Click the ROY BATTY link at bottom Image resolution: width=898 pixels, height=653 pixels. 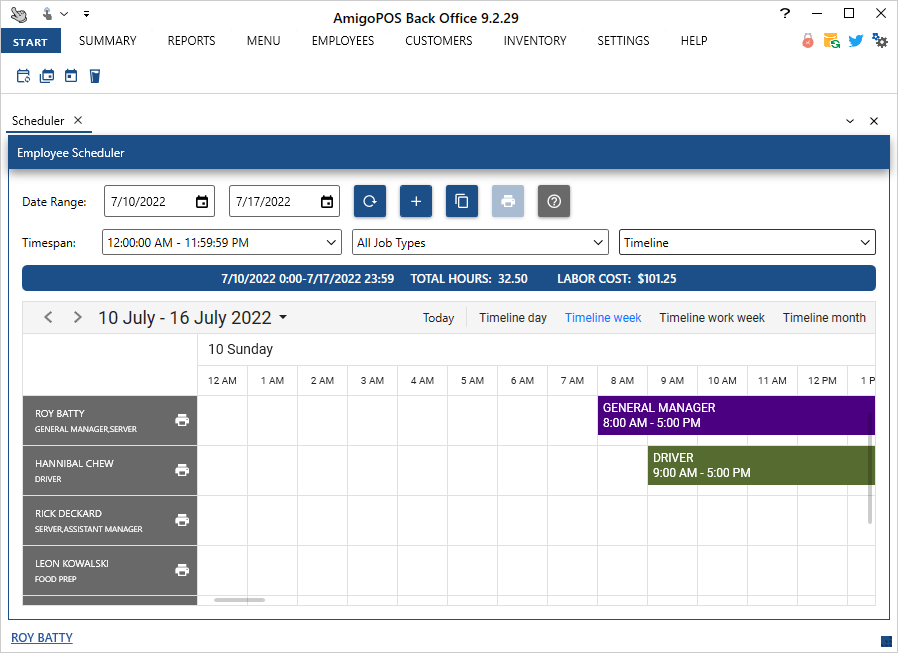(x=42, y=638)
